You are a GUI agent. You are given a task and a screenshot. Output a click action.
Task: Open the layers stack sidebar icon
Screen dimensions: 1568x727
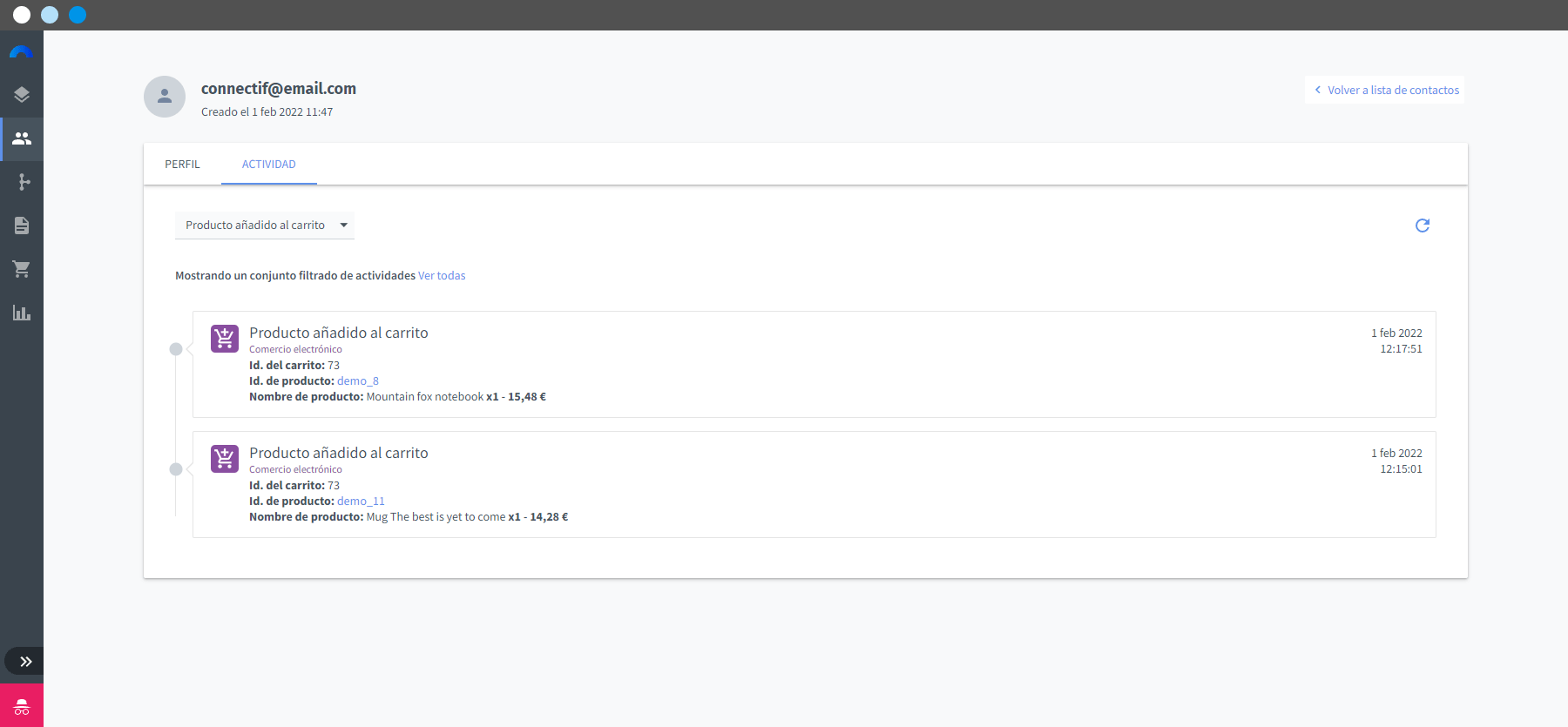[22, 95]
